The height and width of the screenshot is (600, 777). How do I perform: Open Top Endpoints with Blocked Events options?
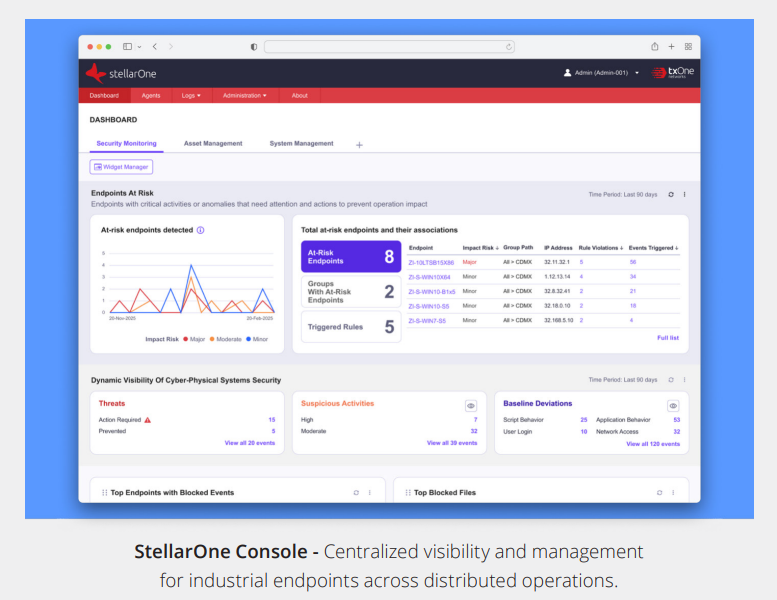coord(369,493)
